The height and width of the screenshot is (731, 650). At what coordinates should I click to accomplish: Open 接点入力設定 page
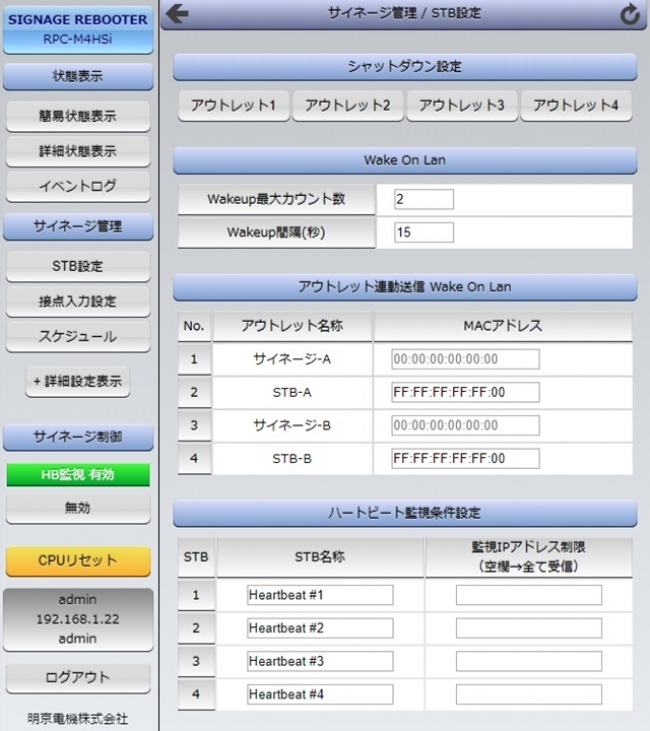[x=78, y=302]
